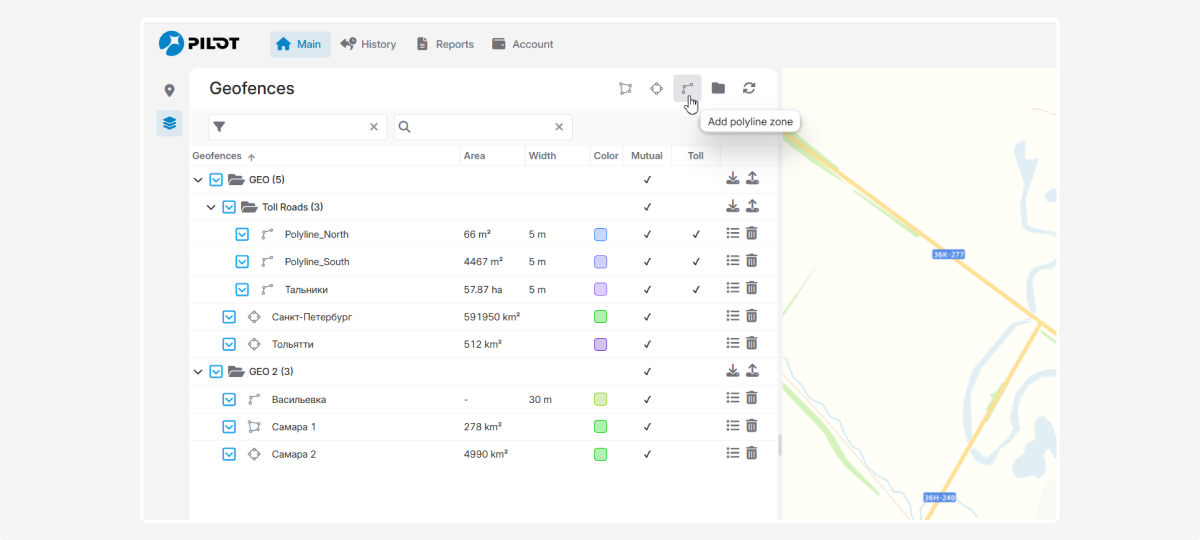Screen dimensions: 1200x540
Task: Toggle the Самара 1 checkbox
Action: pos(229,427)
